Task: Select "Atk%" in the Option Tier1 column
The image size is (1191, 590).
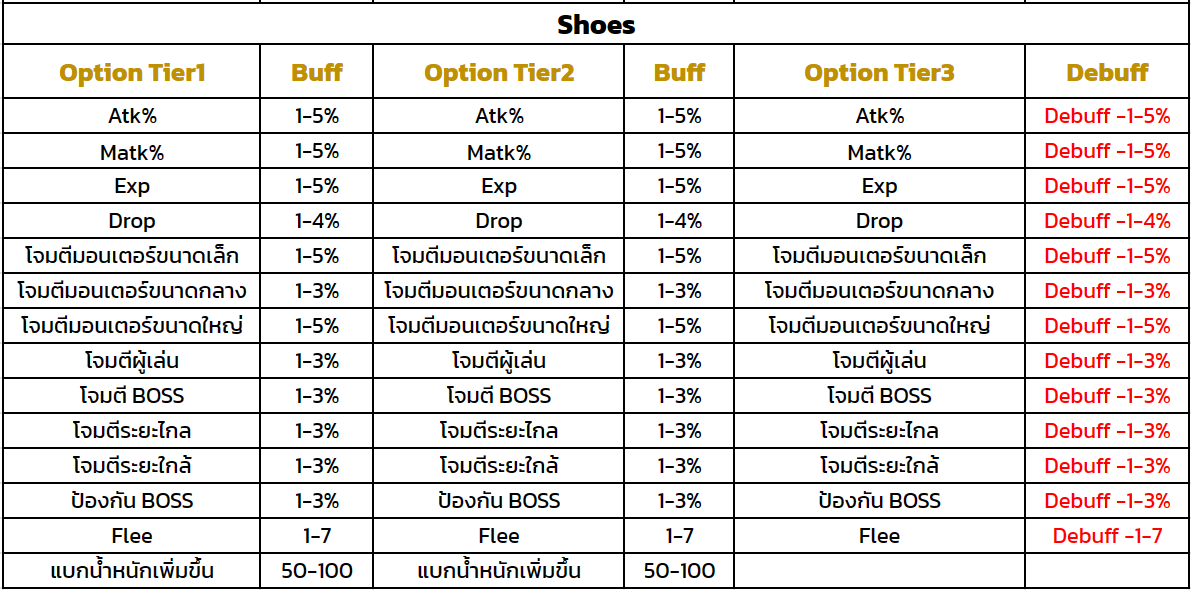Action: pyautogui.click(x=132, y=116)
